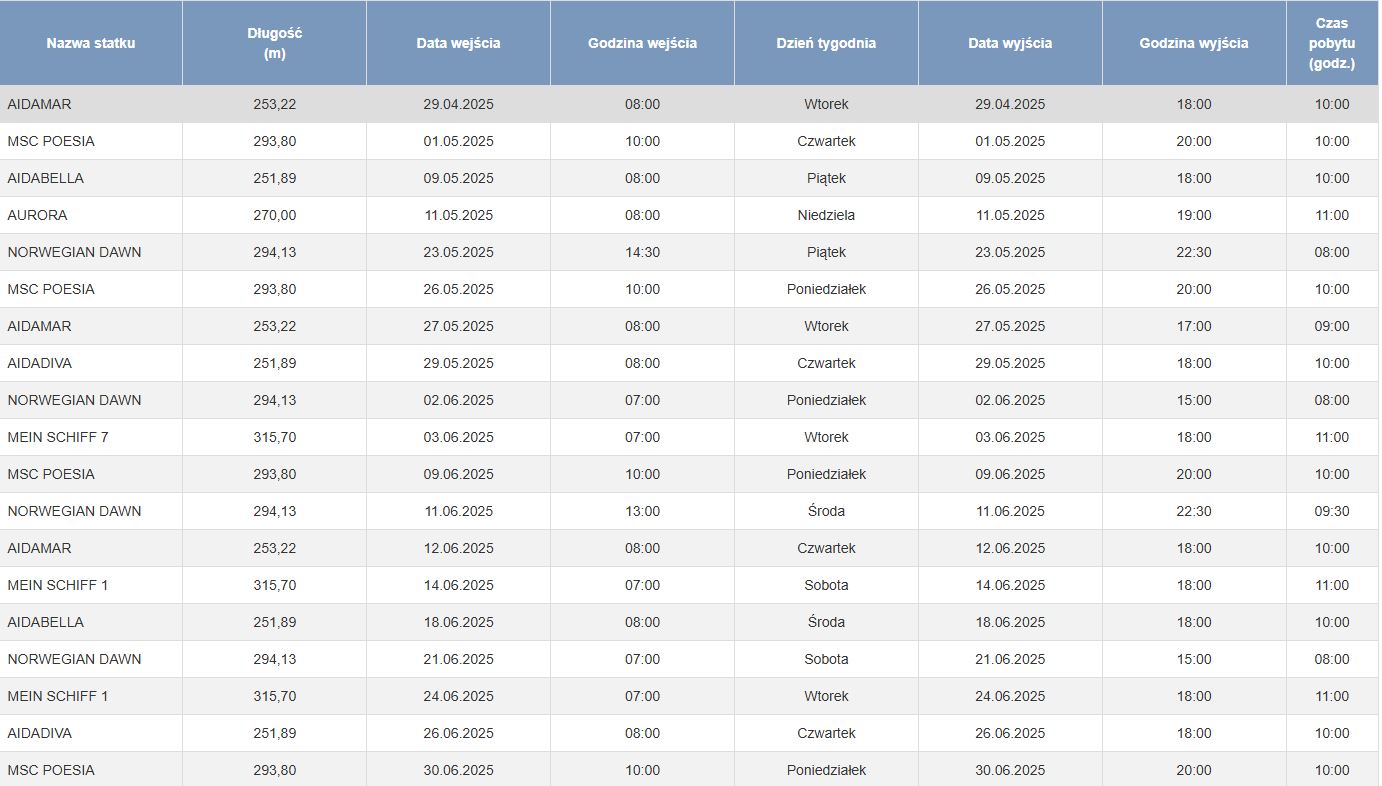Screen dimensions: 1382x786
Task: Click the 'Godzina wyjścia' column header
Action: [1194, 43]
